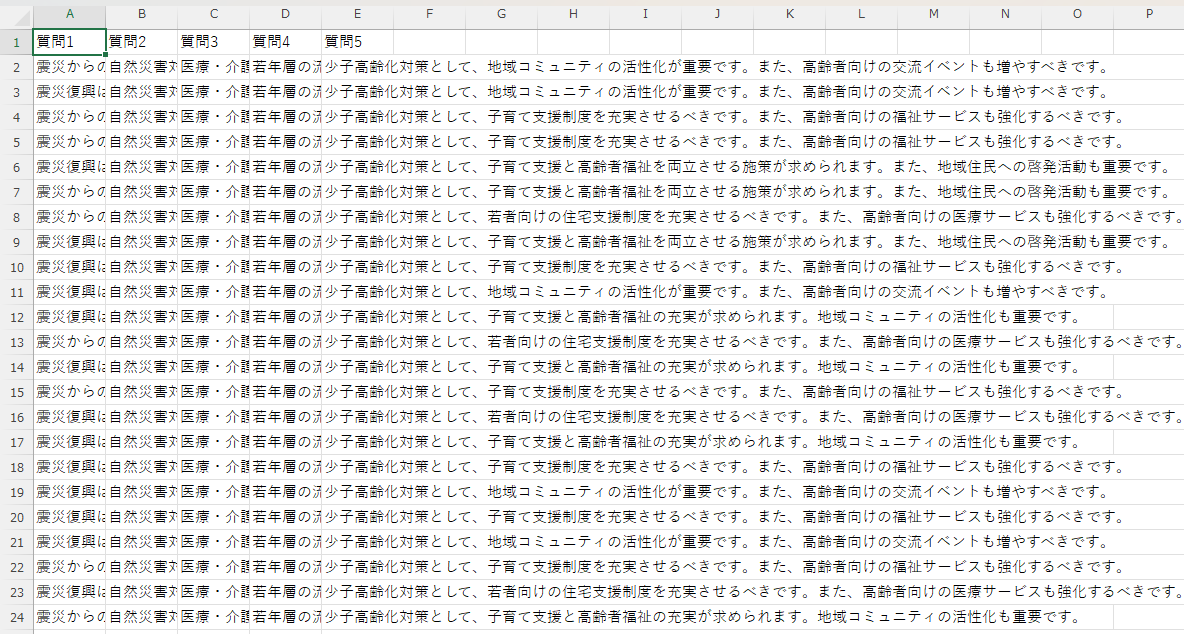Select column N header
The width and height of the screenshot is (1184, 634).
[1005, 14]
